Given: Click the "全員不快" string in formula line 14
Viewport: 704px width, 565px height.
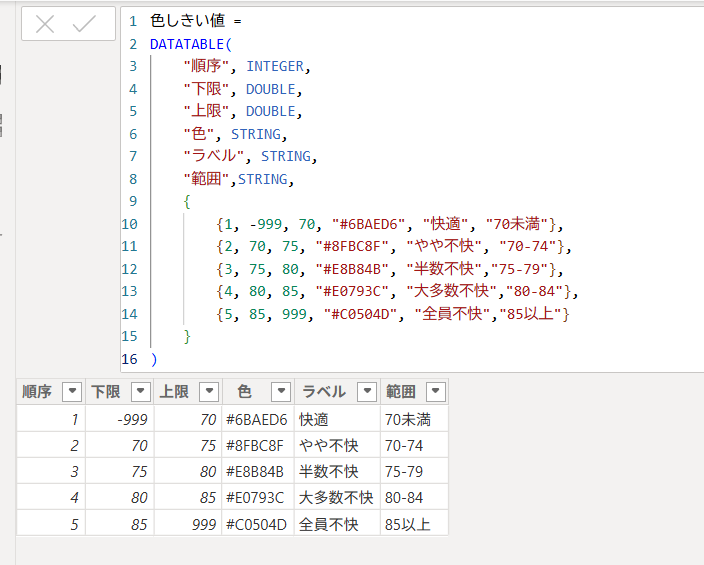Looking at the screenshot, I should point(452,313).
